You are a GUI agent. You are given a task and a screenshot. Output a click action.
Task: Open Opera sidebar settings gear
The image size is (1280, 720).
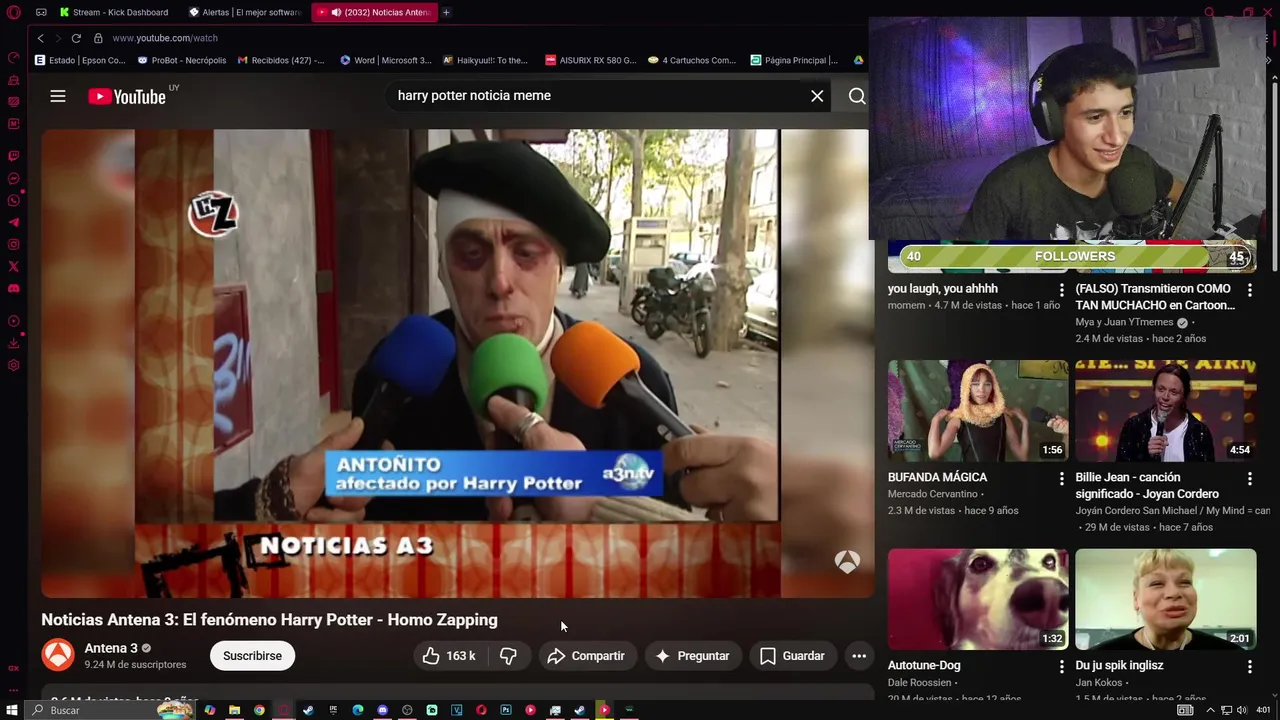coord(13,365)
